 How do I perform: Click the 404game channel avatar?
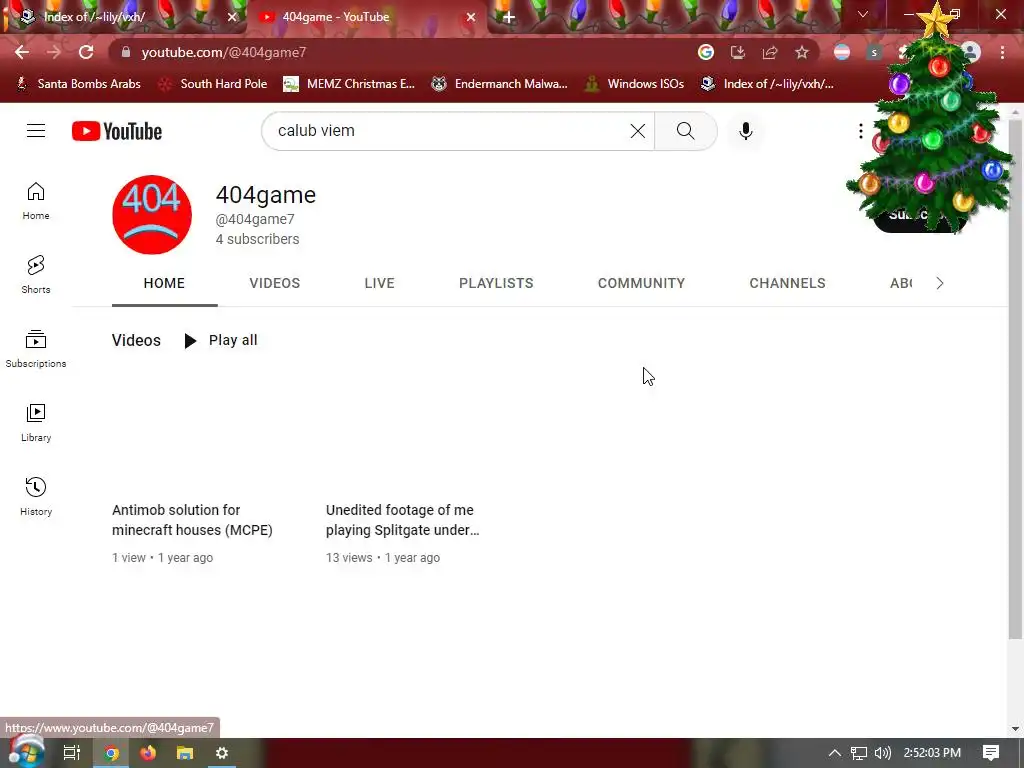(x=152, y=214)
